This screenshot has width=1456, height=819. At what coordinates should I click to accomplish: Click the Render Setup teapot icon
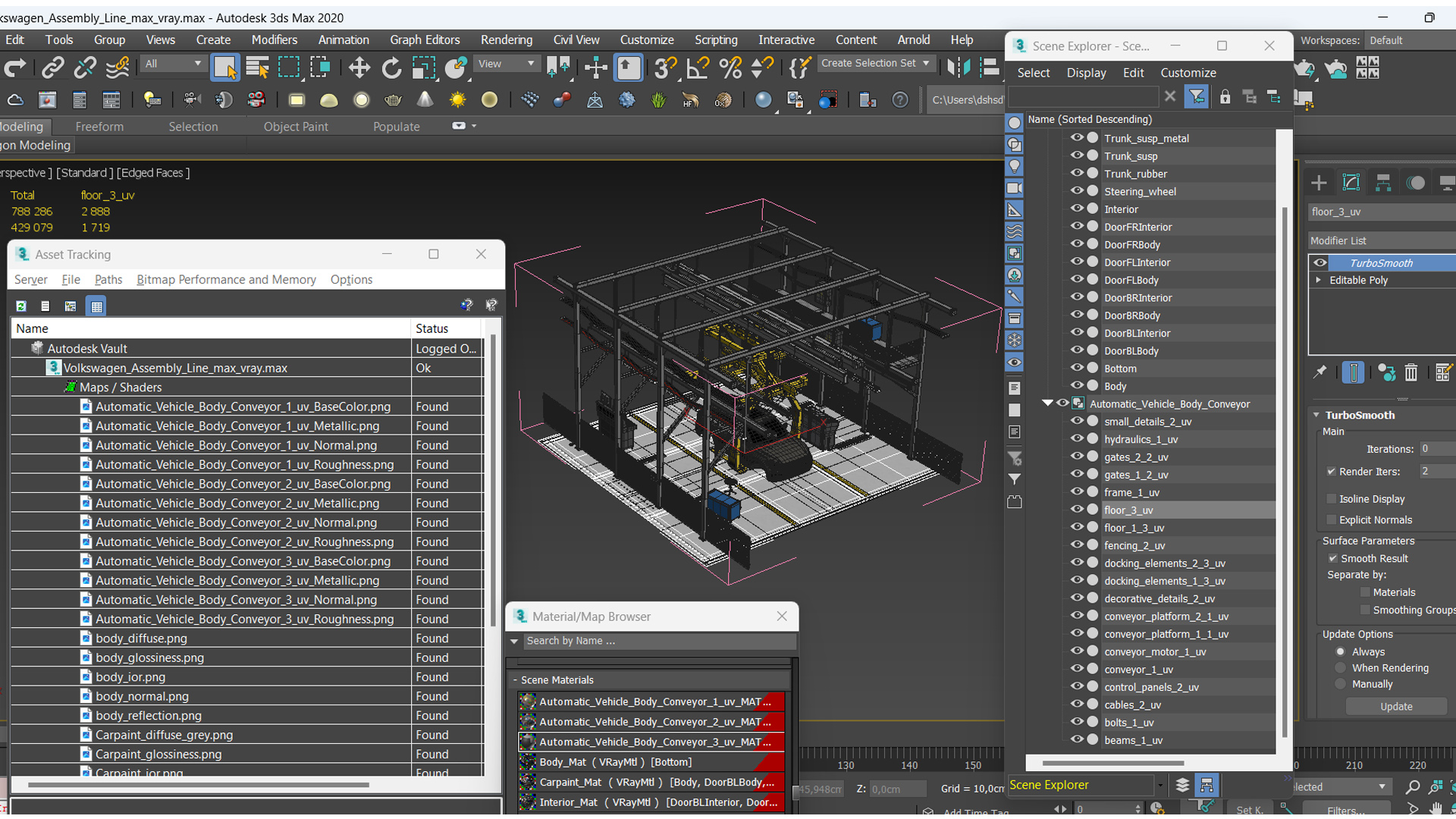(1304, 70)
